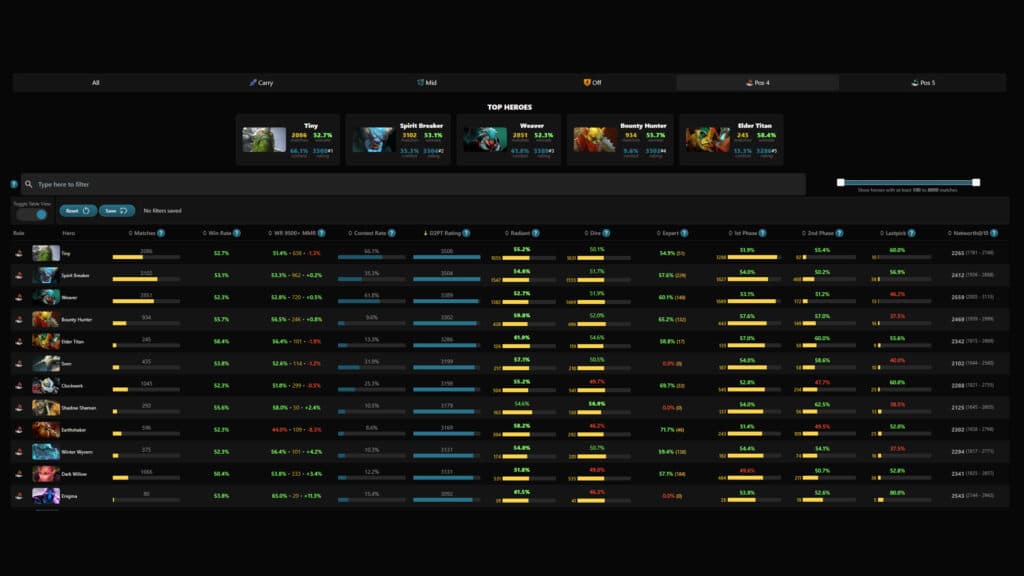Sort the table by 1st Phase column
Viewport: 1024px width, 576px height.
[744, 233]
